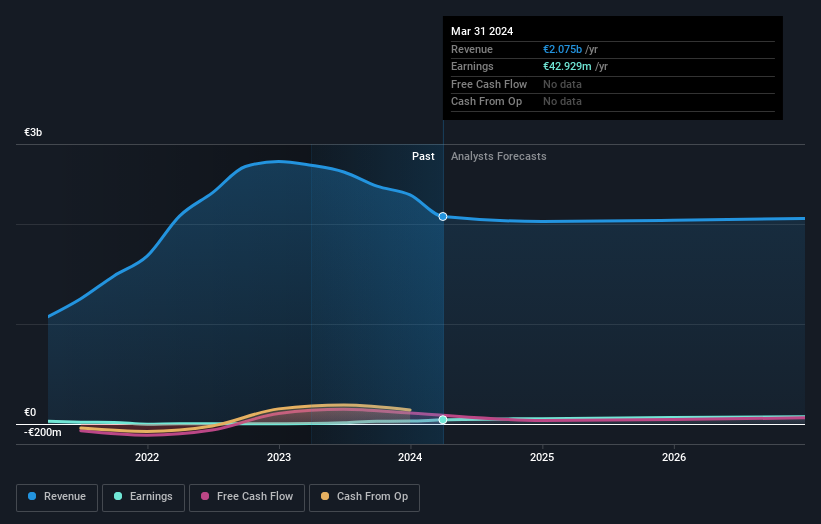The width and height of the screenshot is (821, 524).
Task: Click the Analysts Forecasts label
Action: coord(498,157)
